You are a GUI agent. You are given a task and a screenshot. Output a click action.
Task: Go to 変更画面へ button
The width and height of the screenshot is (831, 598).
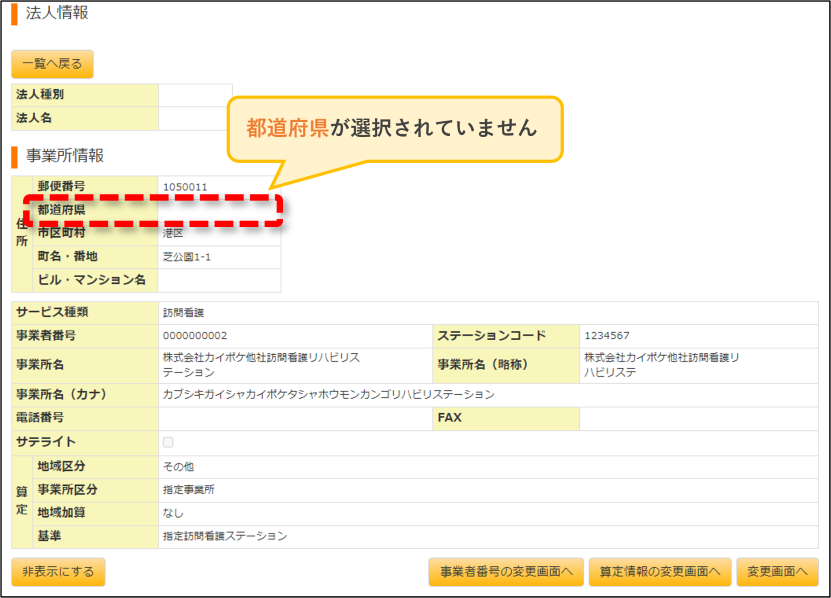(777, 571)
